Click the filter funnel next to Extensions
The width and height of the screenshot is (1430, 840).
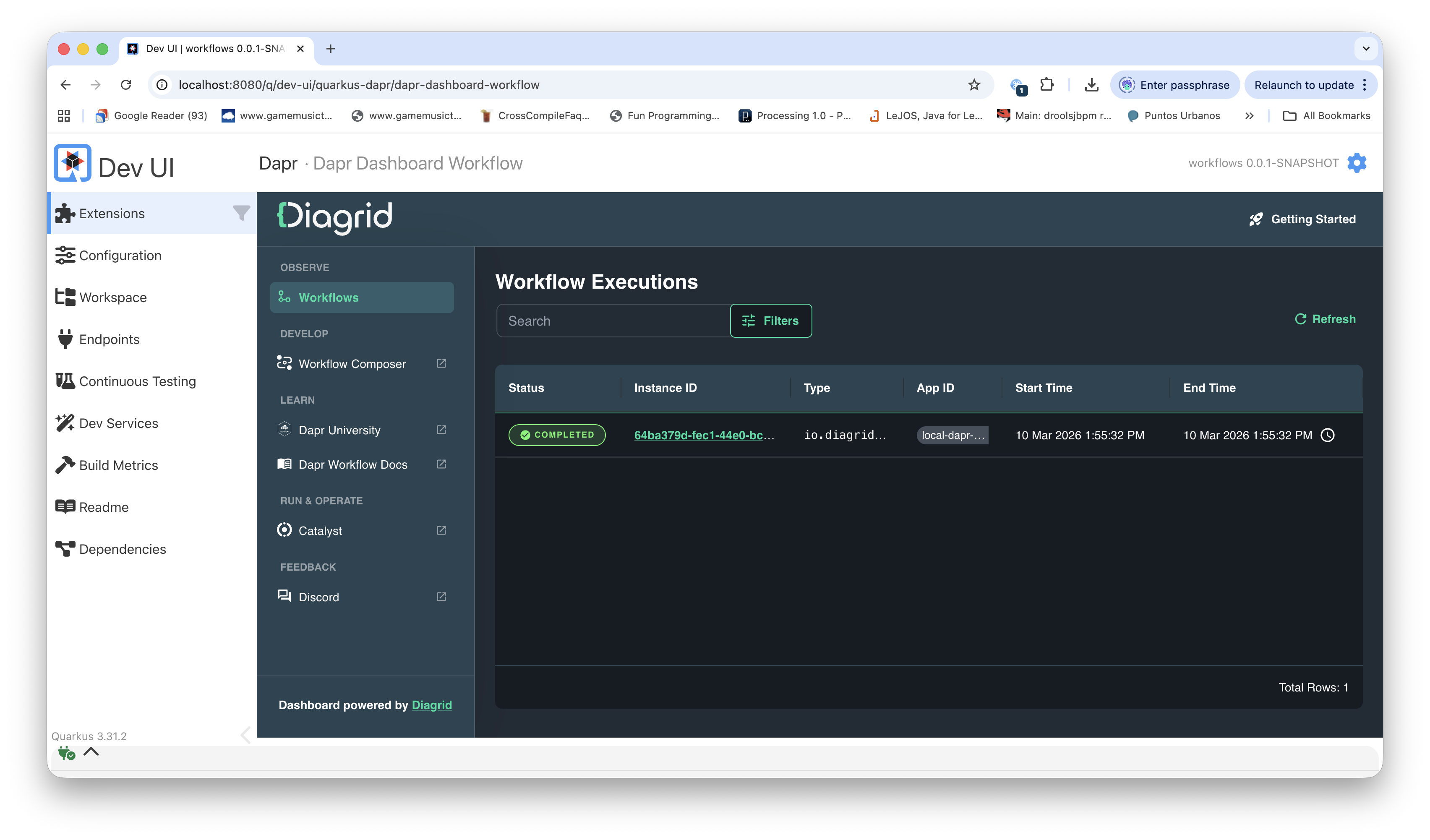240,213
